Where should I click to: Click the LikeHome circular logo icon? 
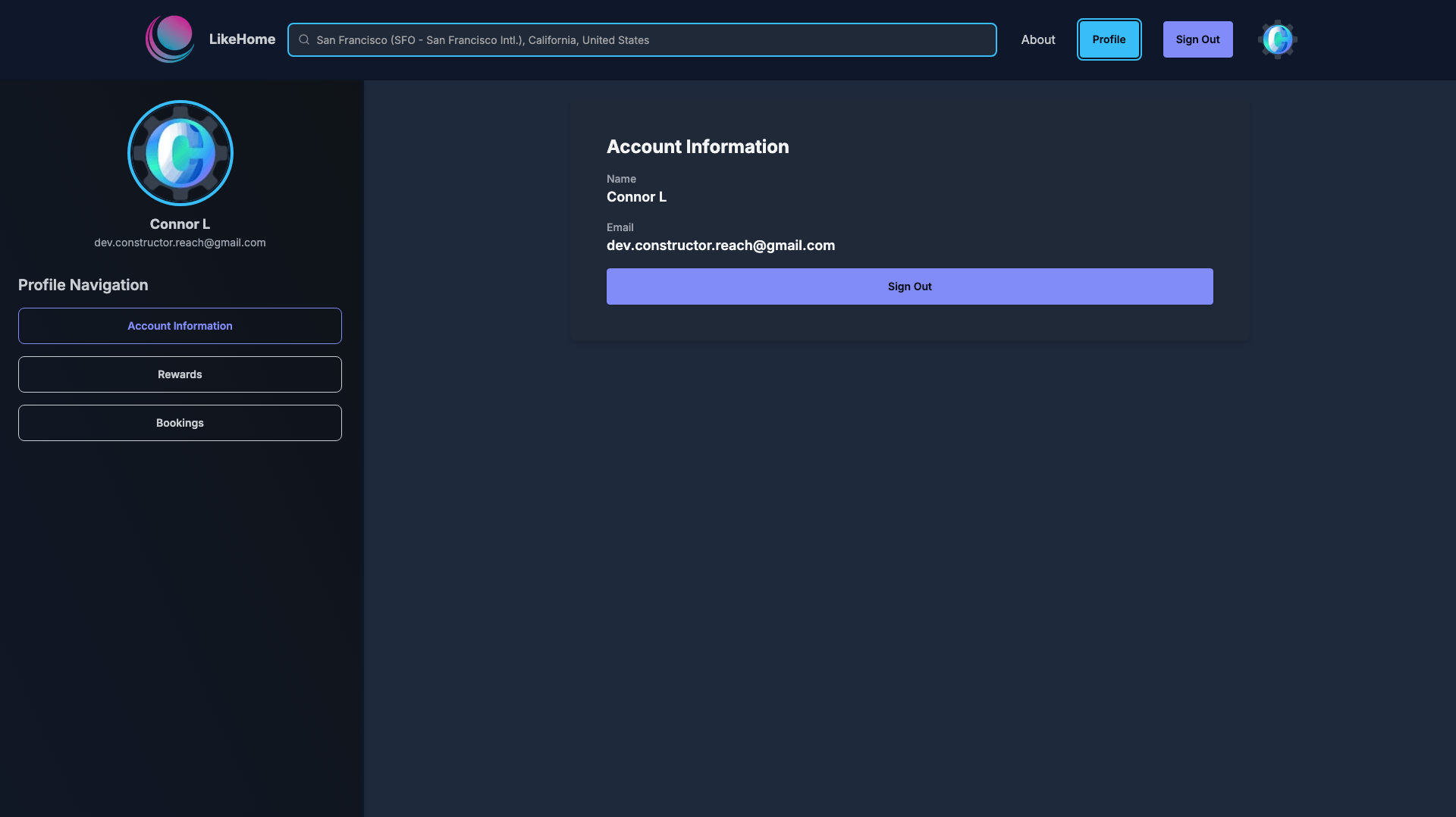(x=170, y=39)
